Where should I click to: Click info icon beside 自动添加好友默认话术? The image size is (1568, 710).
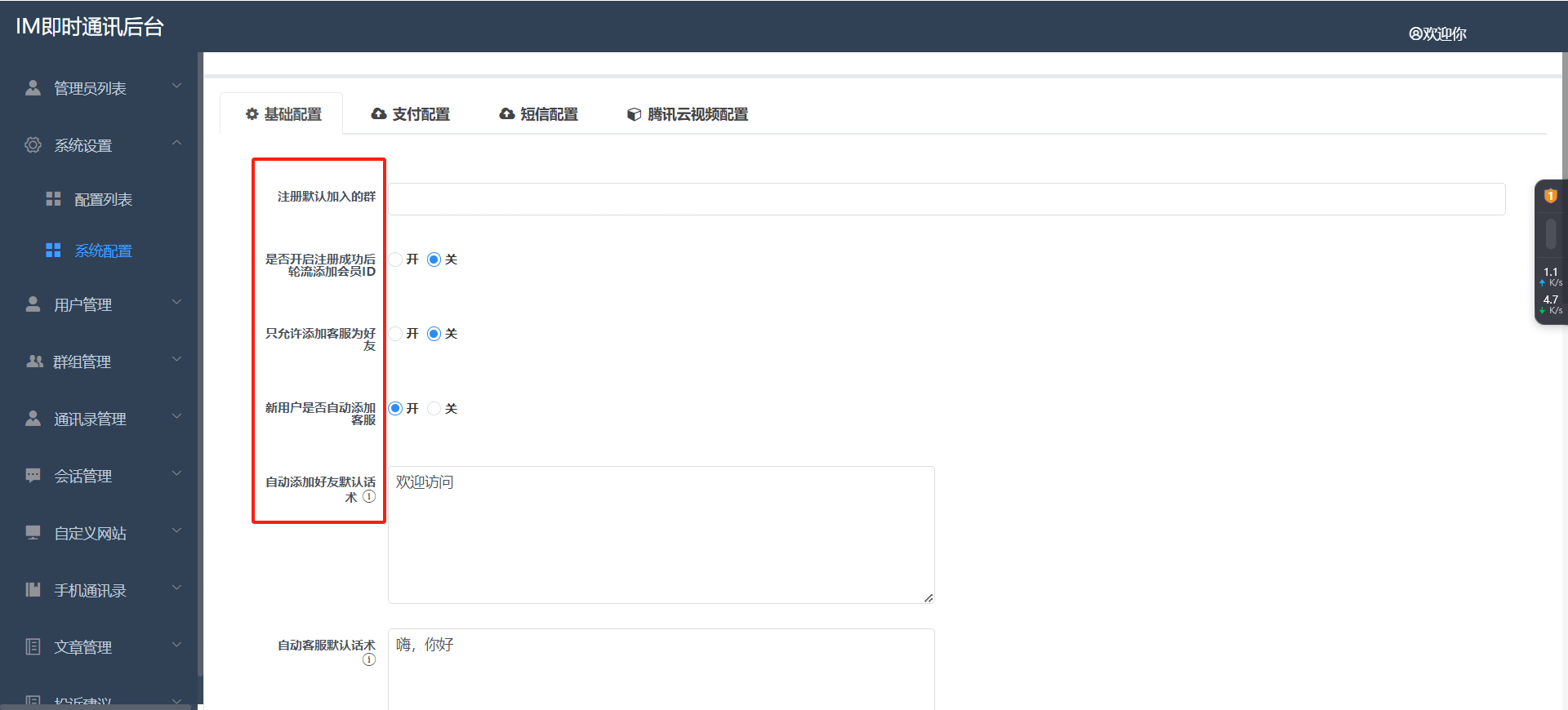[x=369, y=496]
